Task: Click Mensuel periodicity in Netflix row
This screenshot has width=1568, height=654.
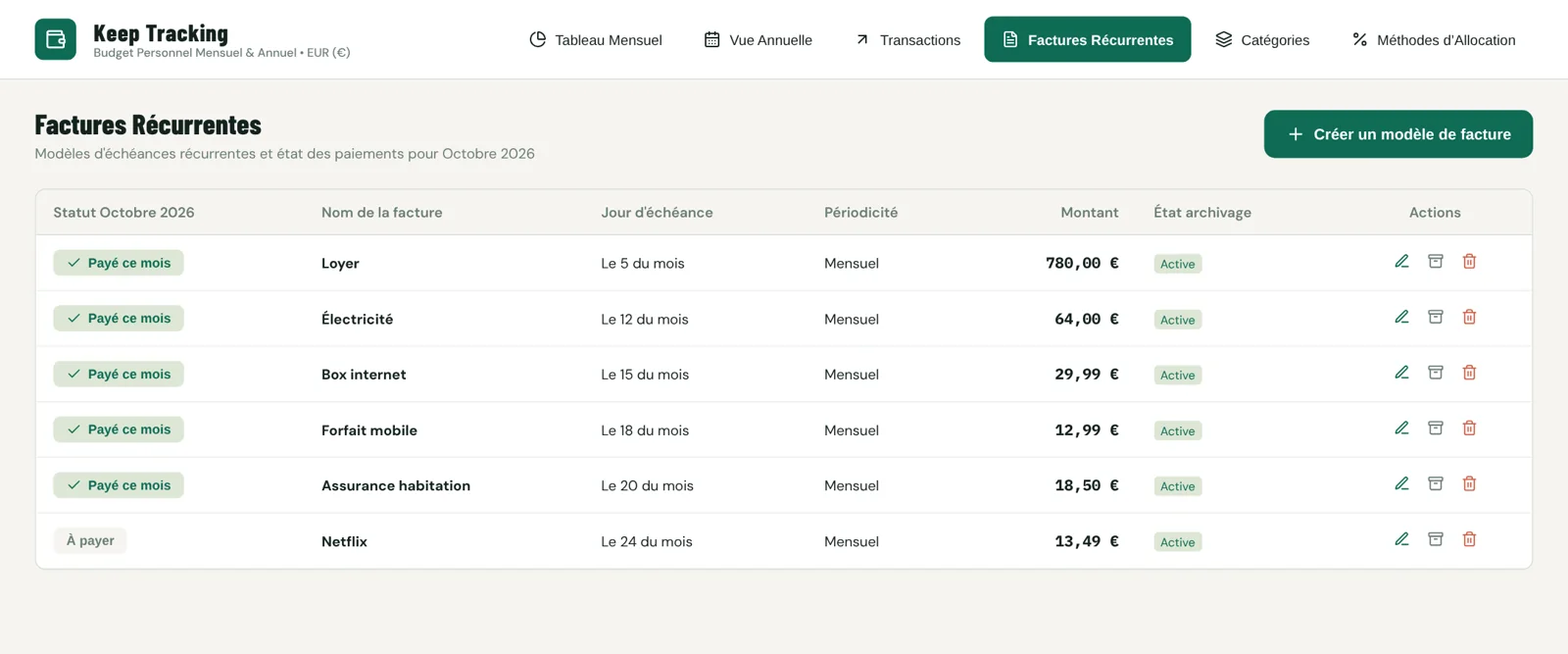Action: pos(852,541)
